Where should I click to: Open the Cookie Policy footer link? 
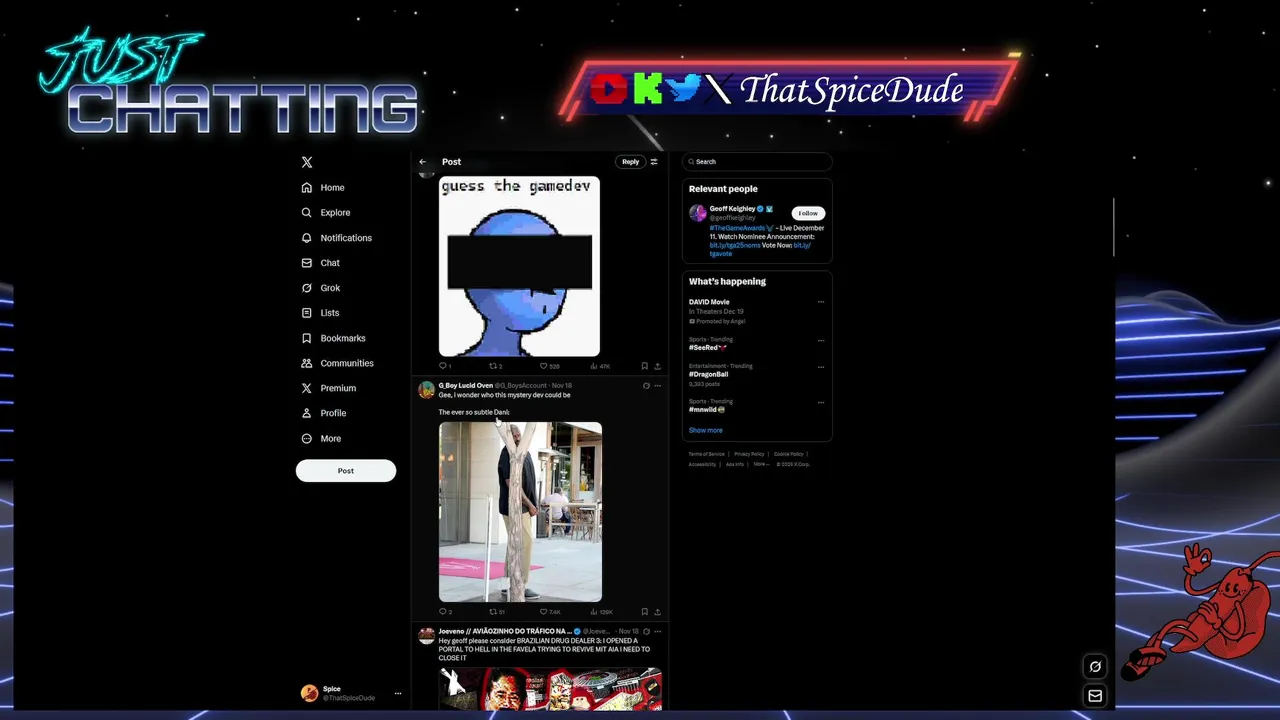click(789, 454)
